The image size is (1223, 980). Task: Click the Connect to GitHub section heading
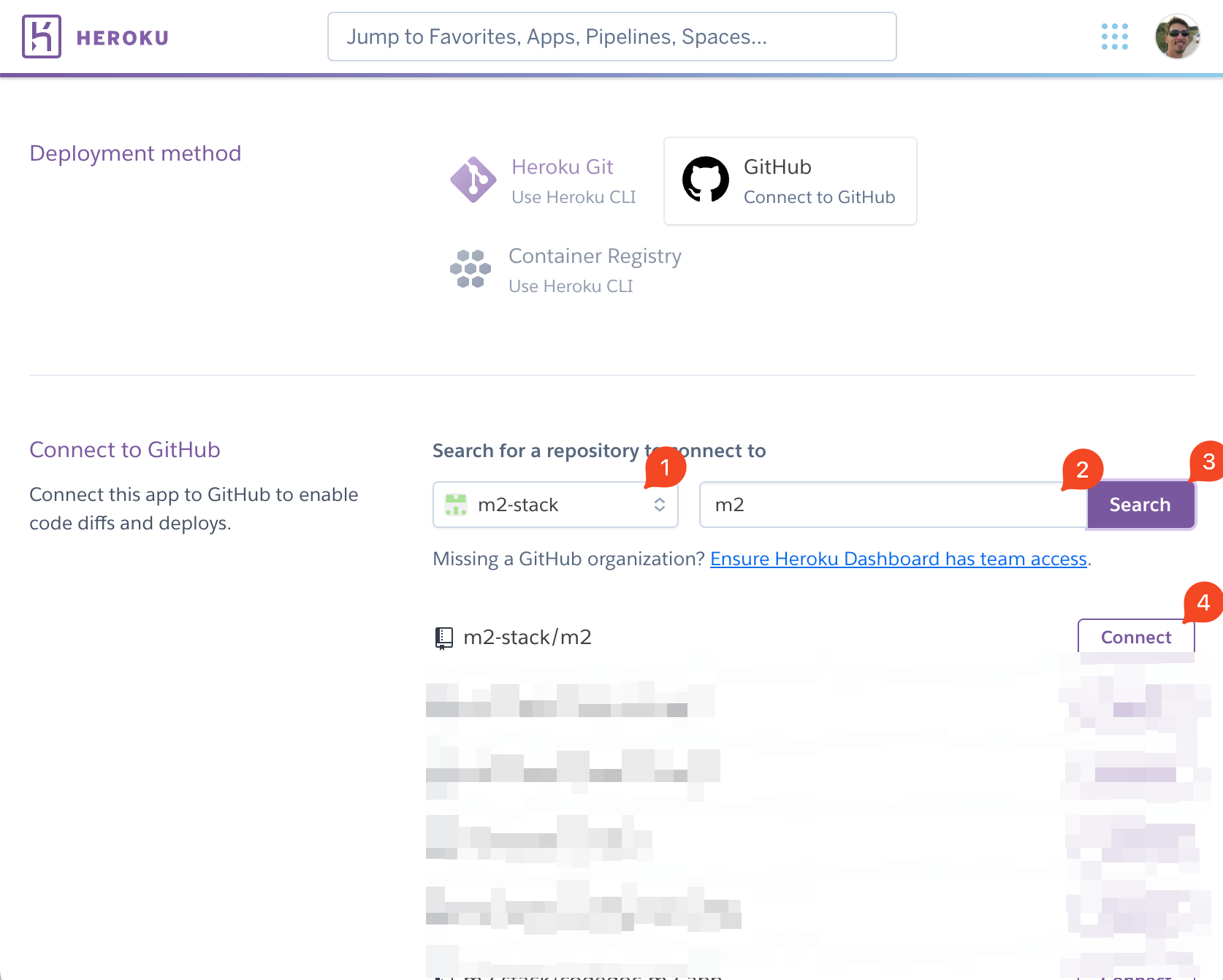[x=124, y=449]
